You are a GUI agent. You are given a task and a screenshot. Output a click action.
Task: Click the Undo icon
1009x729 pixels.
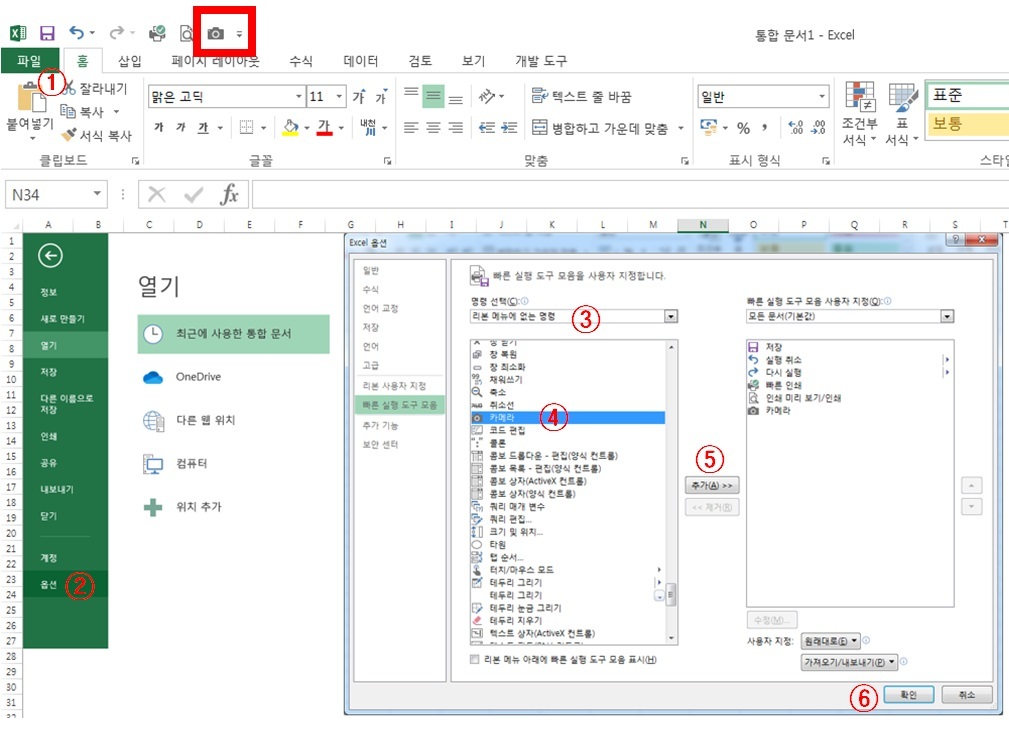(78, 32)
